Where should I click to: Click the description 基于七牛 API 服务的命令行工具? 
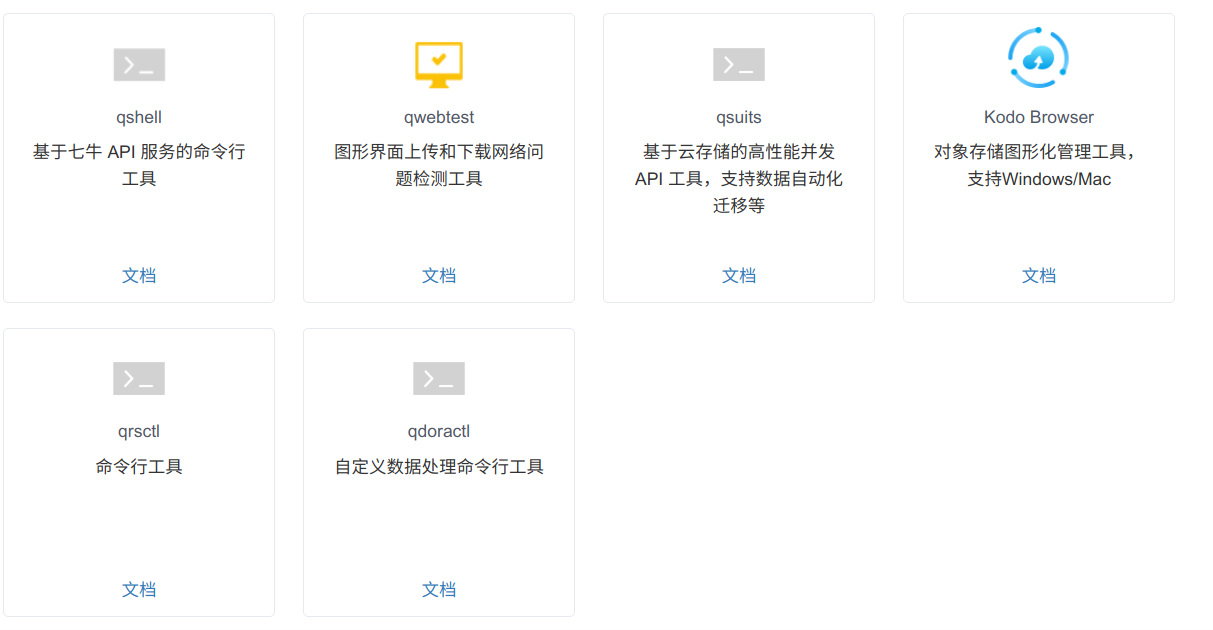click(x=139, y=166)
